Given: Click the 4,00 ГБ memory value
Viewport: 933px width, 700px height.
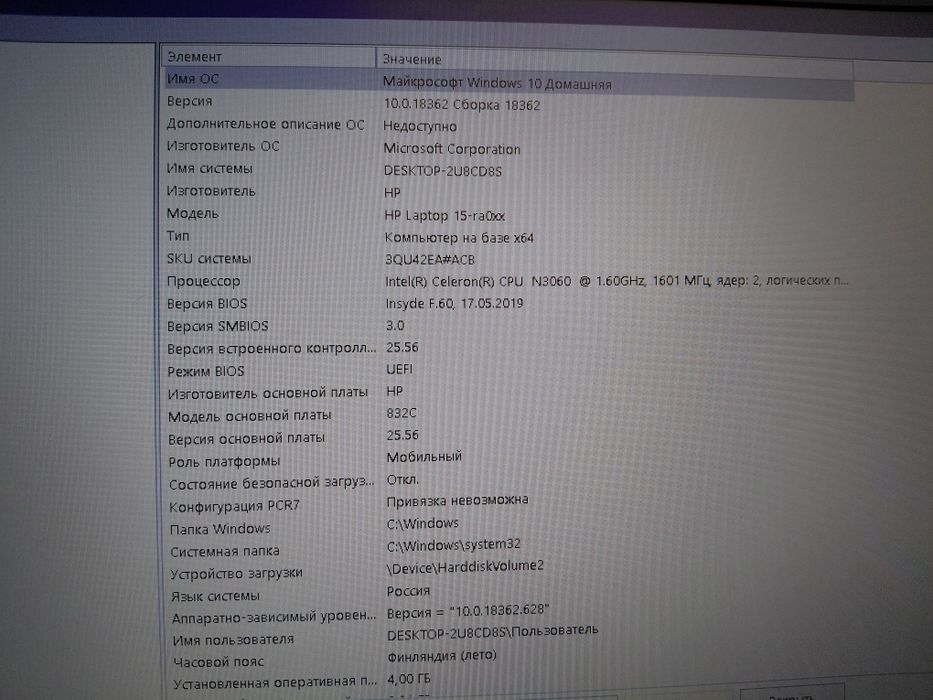Looking at the screenshot, I should click(409, 679).
